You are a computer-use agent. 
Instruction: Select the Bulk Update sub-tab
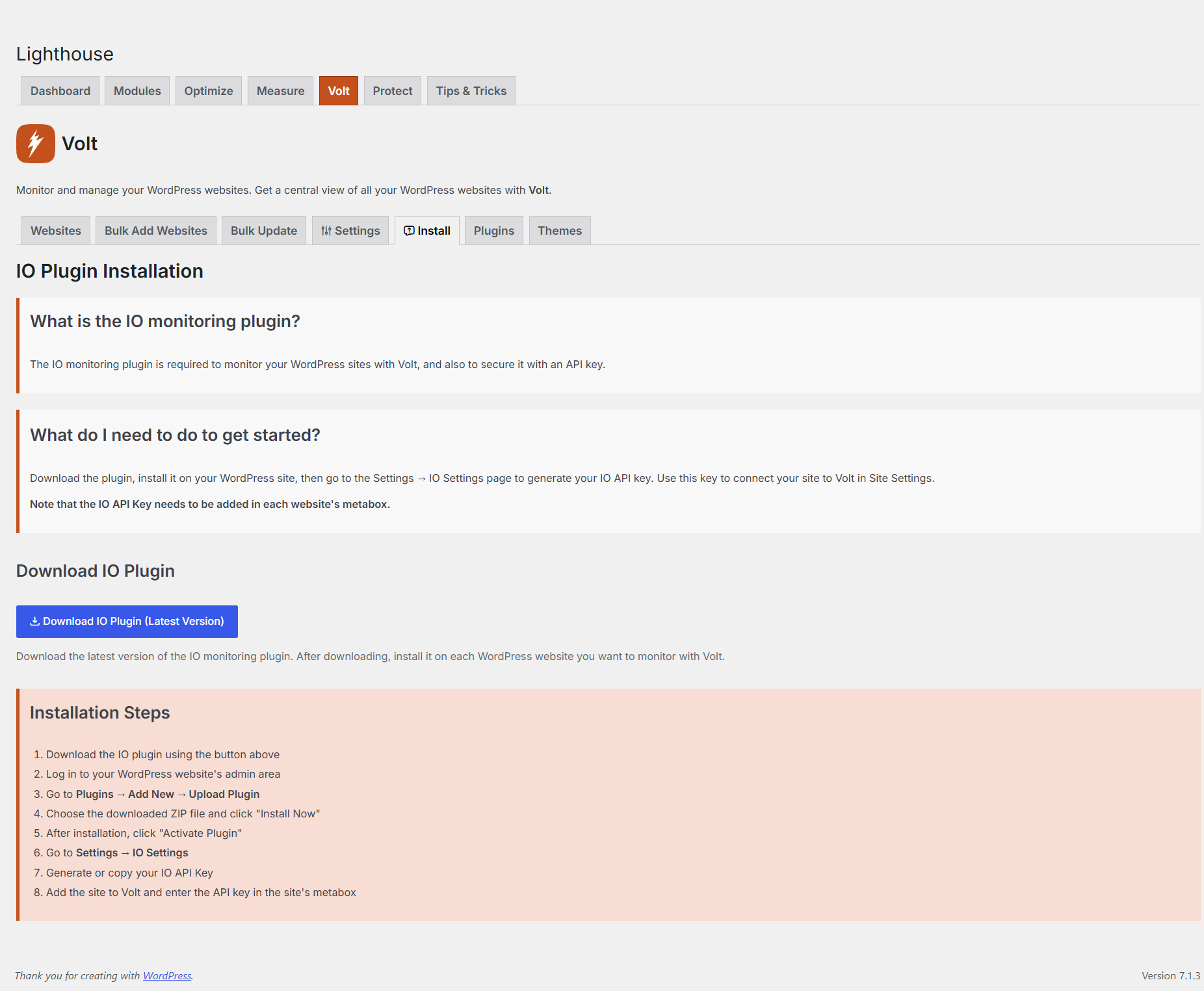pyautogui.click(x=264, y=231)
